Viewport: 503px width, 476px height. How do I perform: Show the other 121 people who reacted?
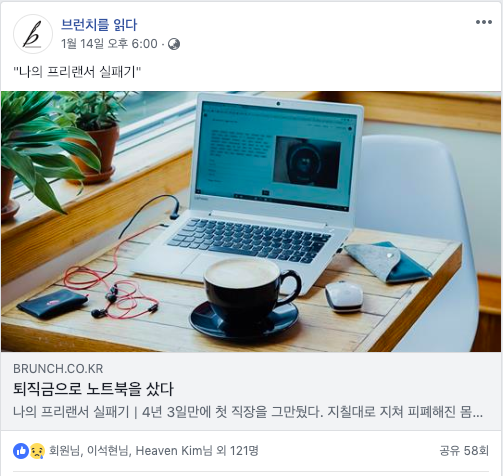point(237,451)
